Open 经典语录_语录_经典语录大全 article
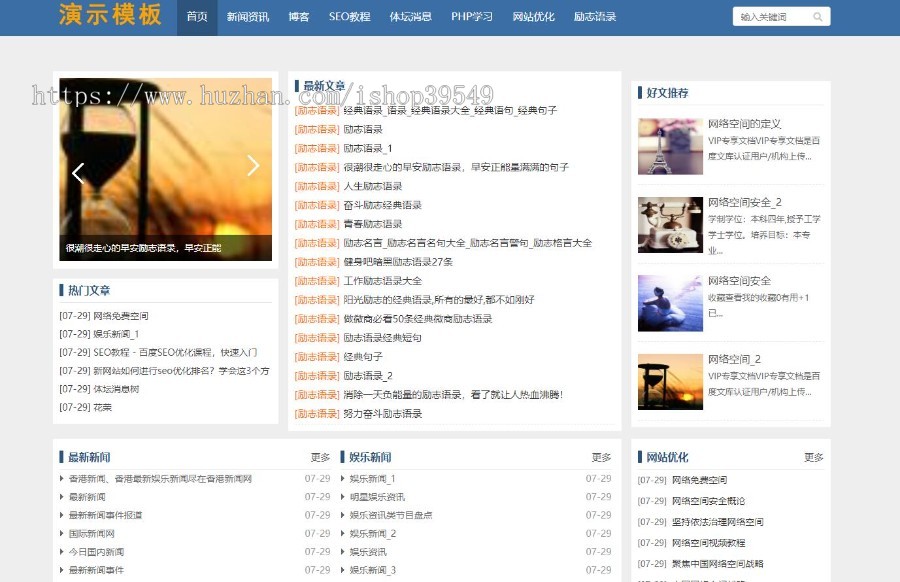900x582 pixels. click(450, 110)
